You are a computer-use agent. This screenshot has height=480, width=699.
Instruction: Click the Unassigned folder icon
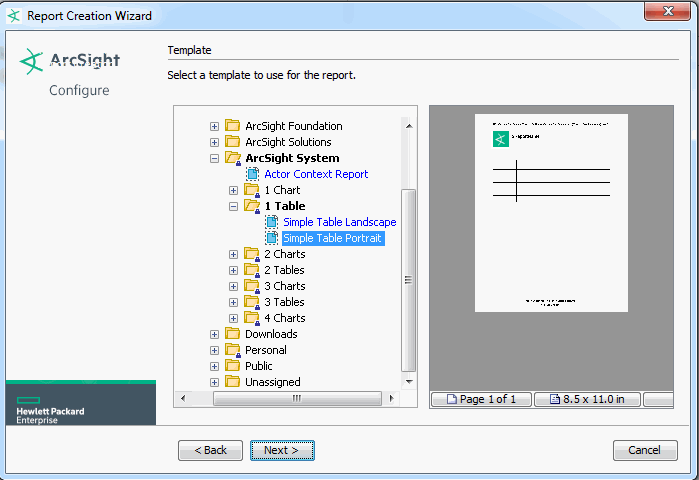233,382
